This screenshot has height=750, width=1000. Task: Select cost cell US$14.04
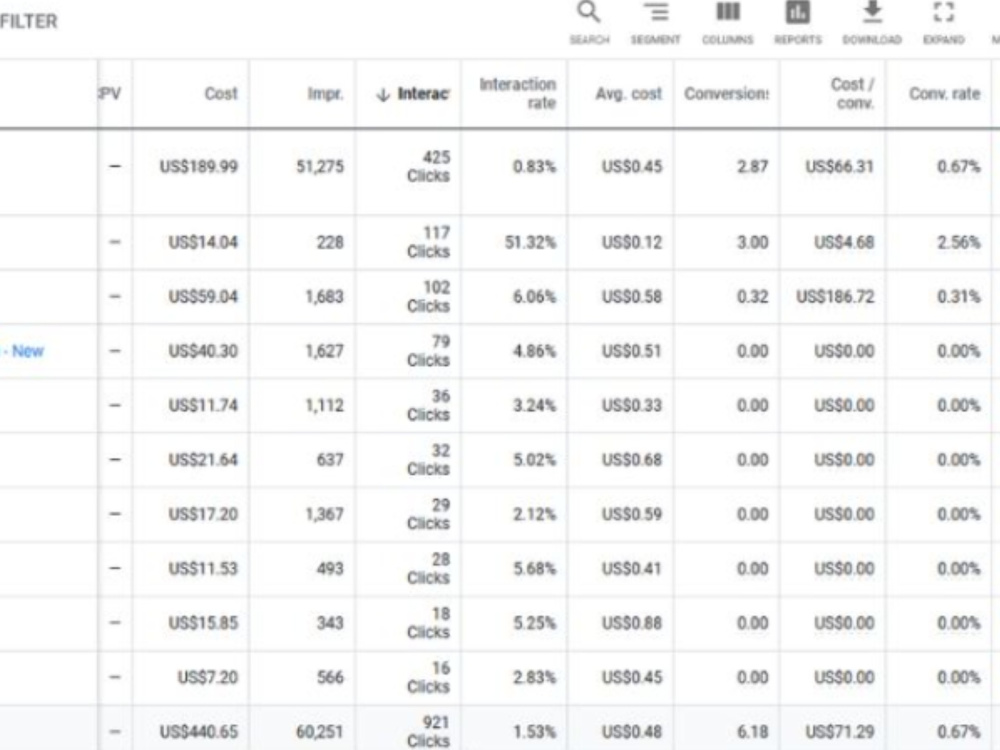point(203,242)
